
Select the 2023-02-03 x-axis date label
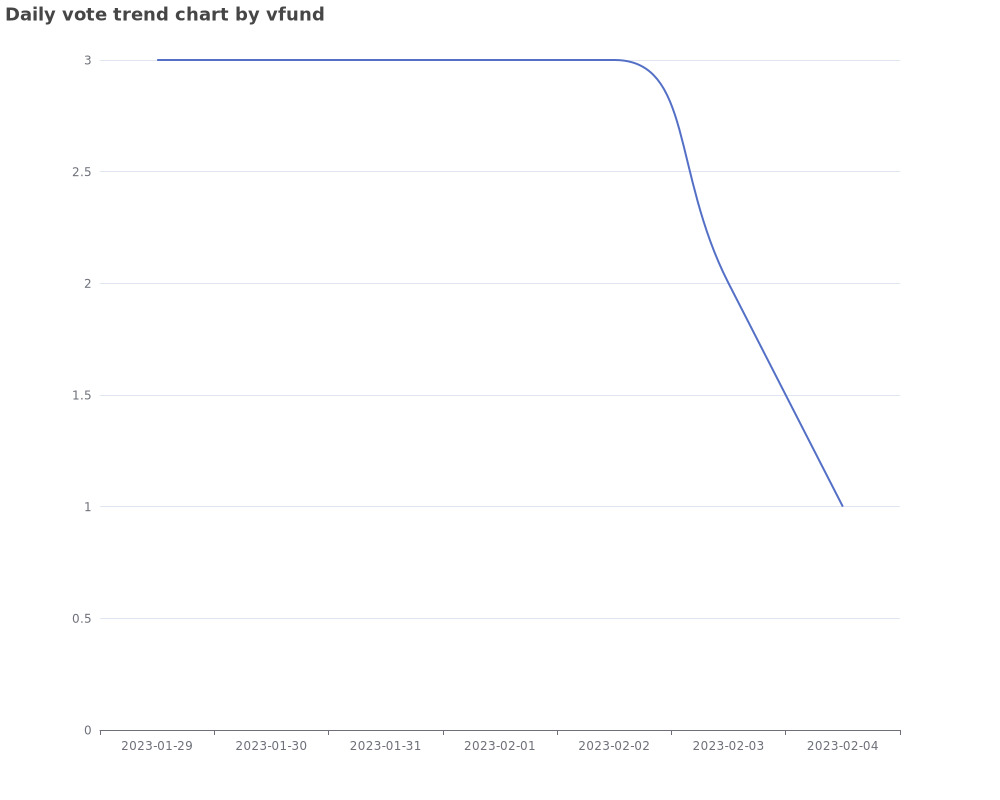tap(728, 746)
